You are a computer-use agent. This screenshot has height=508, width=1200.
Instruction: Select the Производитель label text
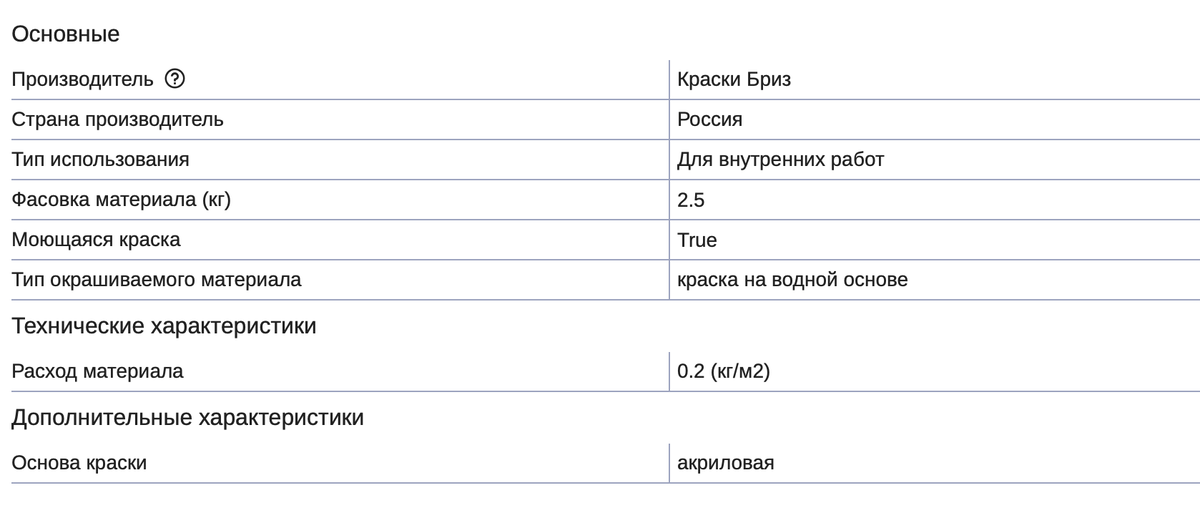click(83, 80)
